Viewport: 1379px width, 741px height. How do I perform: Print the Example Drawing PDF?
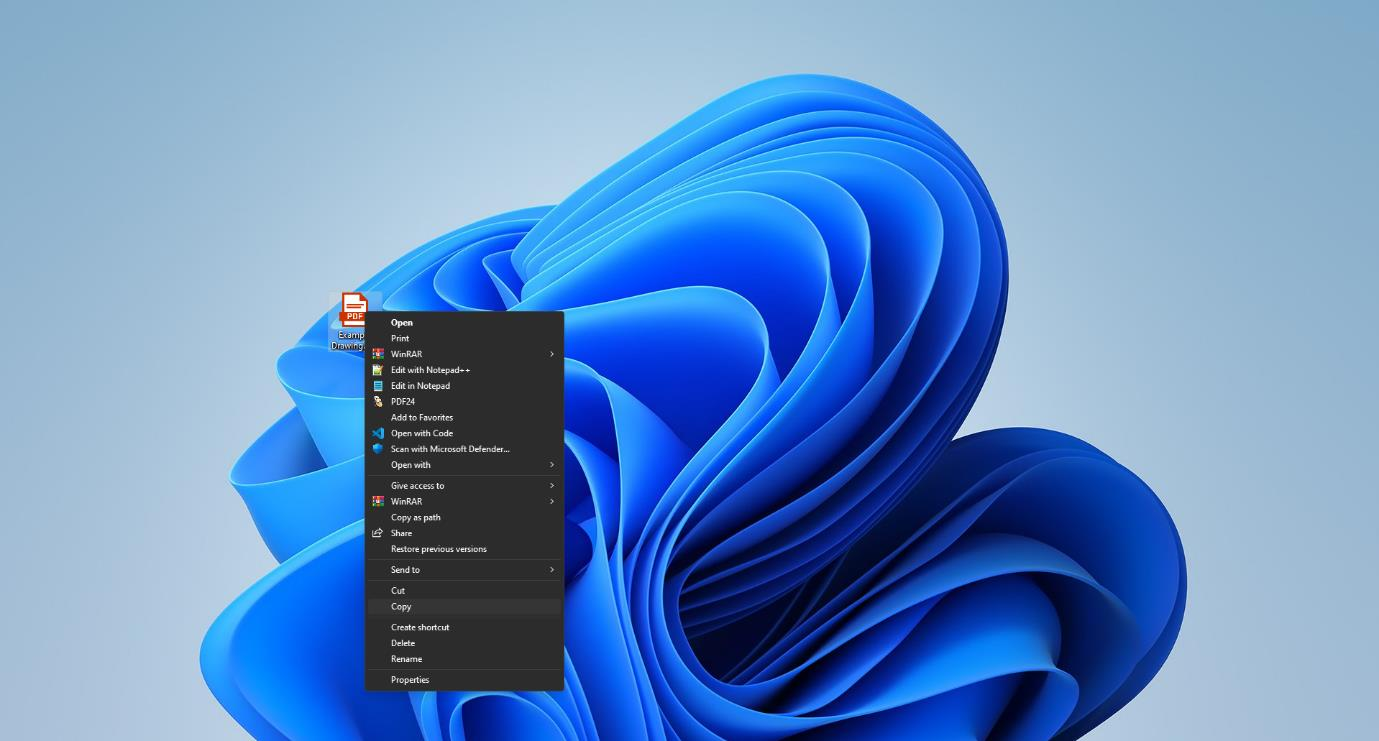coord(400,338)
